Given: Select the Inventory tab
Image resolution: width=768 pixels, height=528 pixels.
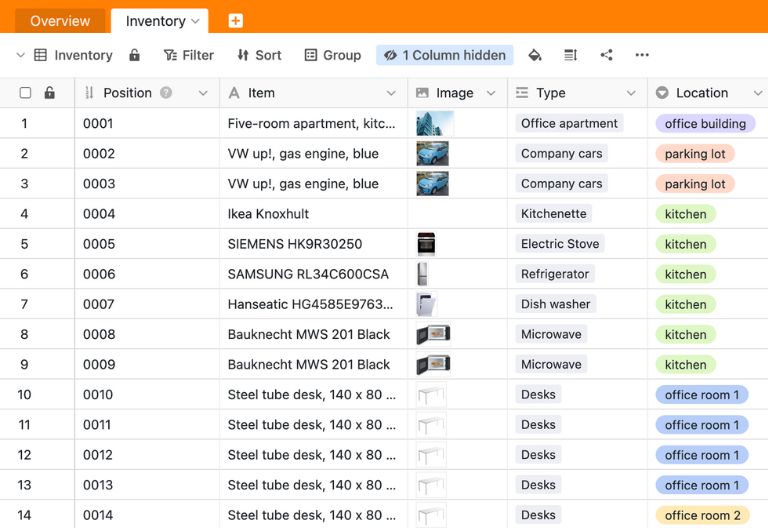Looking at the screenshot, I should click(x=156, y=21).
